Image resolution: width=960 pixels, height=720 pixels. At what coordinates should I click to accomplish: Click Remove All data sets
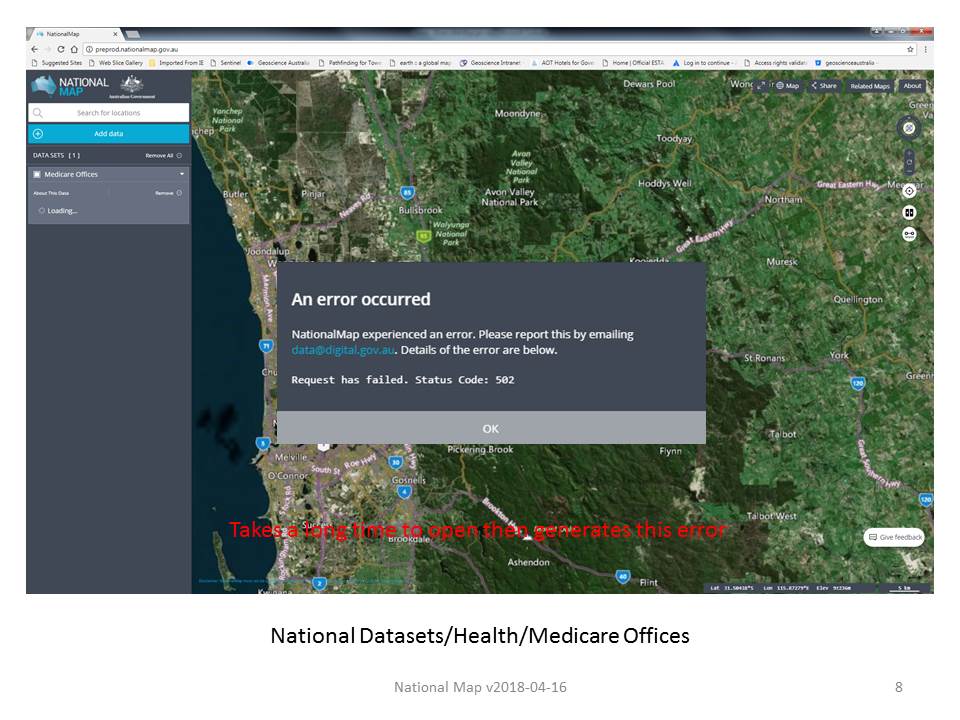(163, 156)
